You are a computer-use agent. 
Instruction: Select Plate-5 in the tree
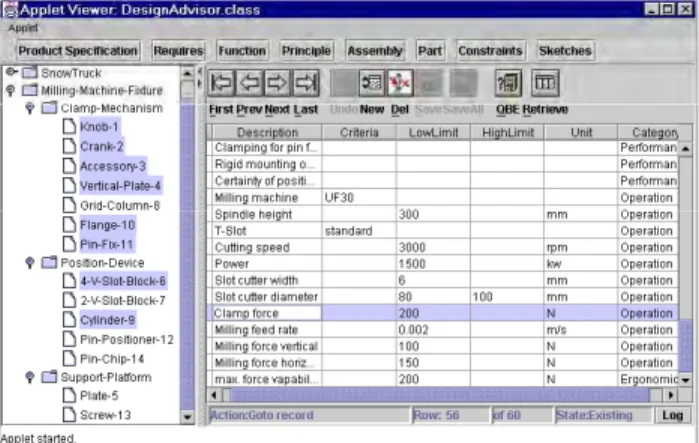pyautogui.click(x=99, y=395)
